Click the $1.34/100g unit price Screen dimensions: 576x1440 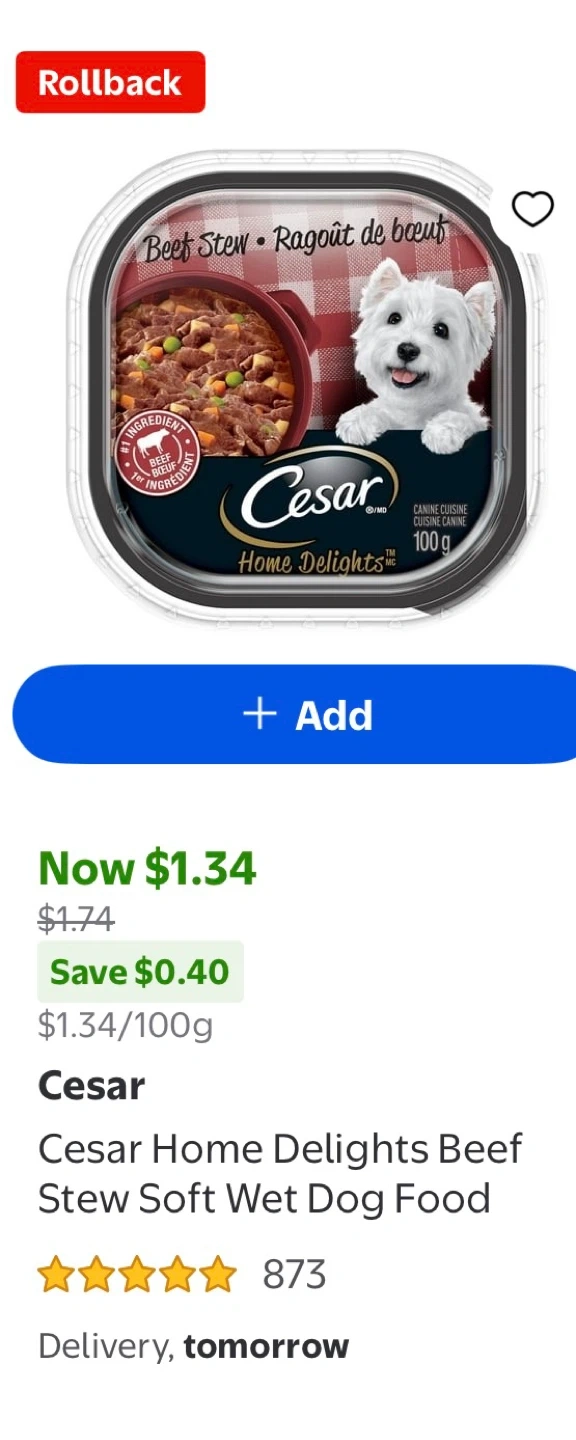click(x=125, y=1025)
